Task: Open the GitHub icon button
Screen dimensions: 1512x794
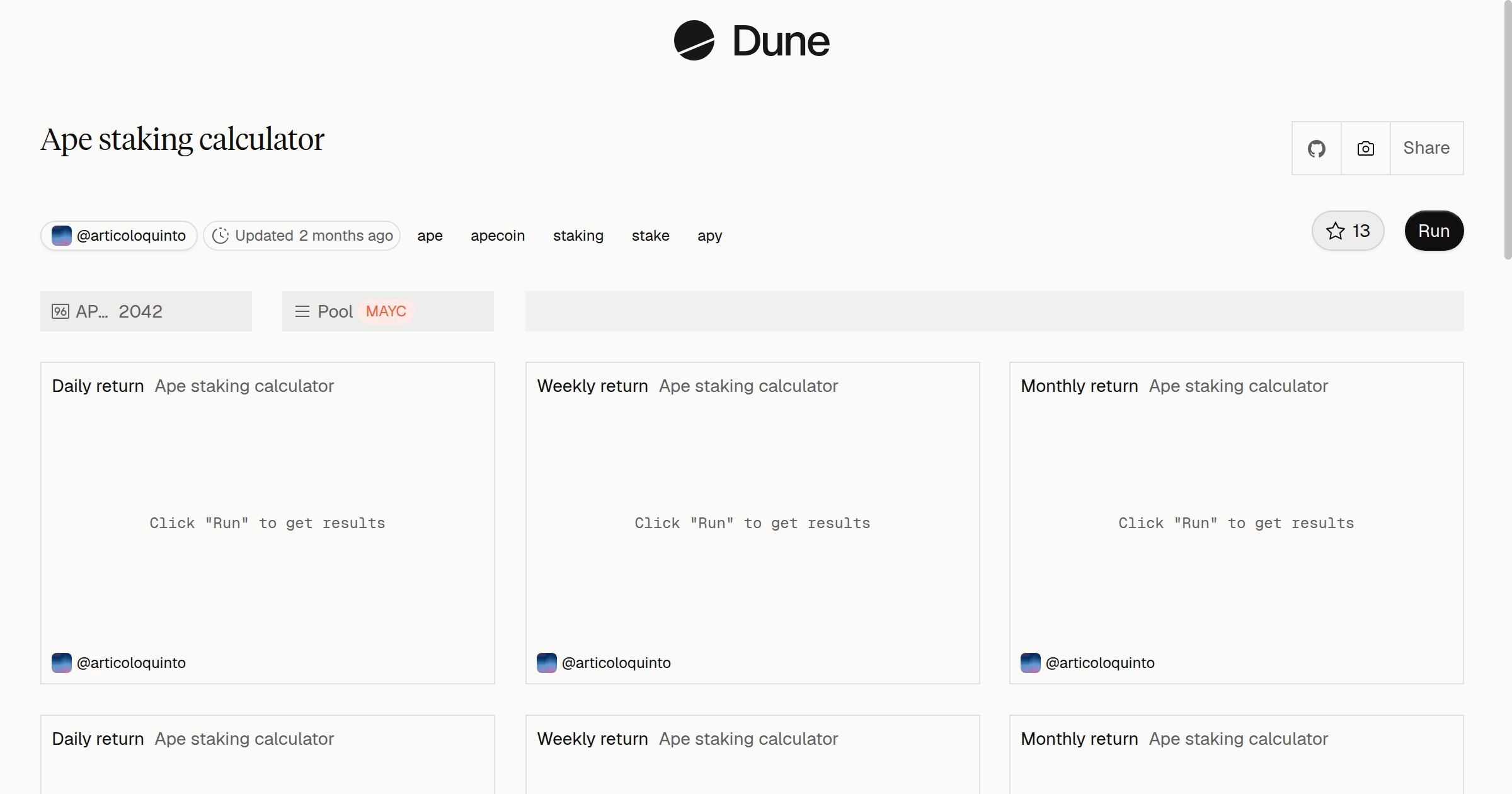Action: click(1316, 148)
